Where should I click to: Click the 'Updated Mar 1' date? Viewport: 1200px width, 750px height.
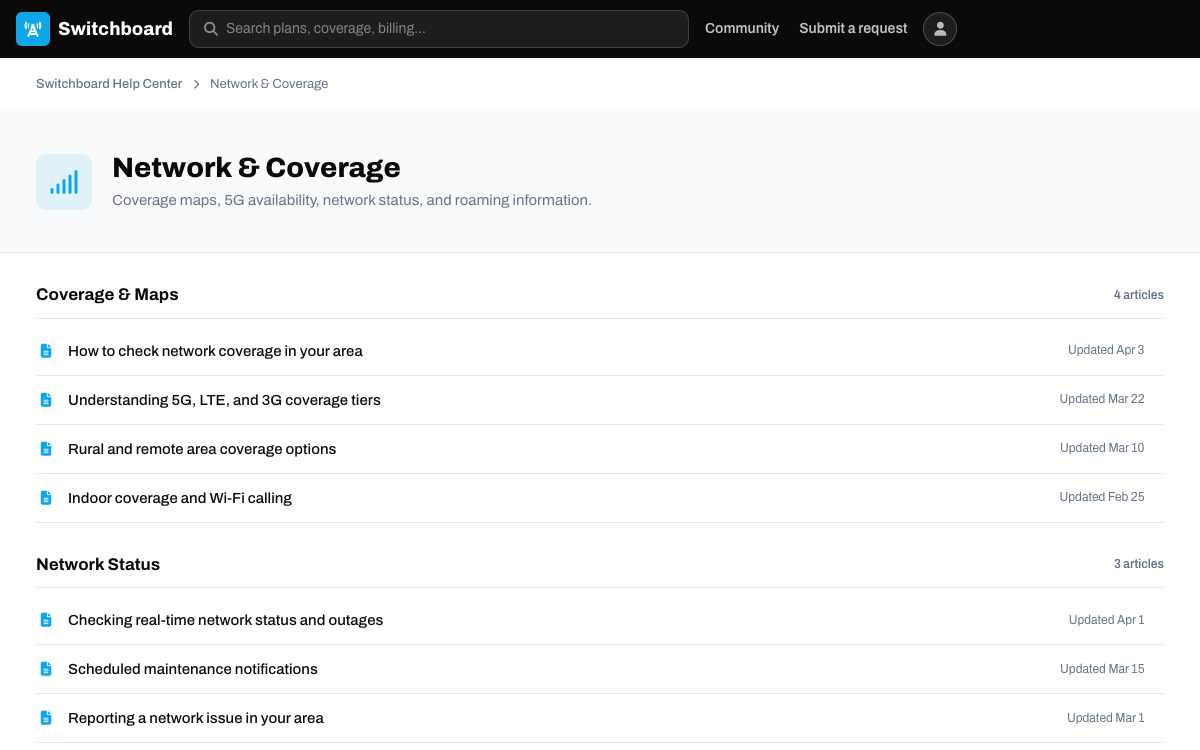(x=1106, y=718)
